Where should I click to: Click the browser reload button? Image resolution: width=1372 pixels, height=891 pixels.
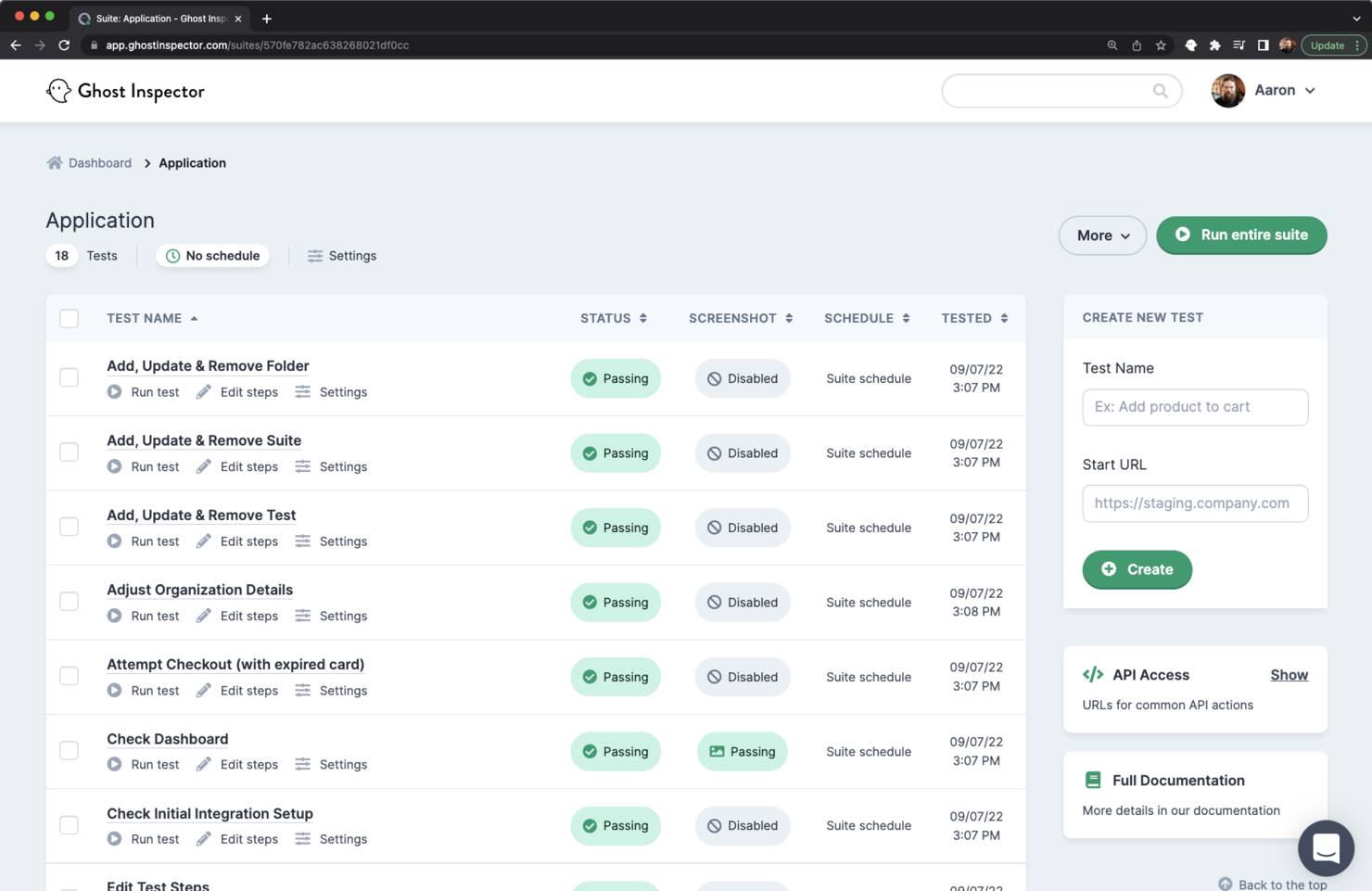pos(64,45)
